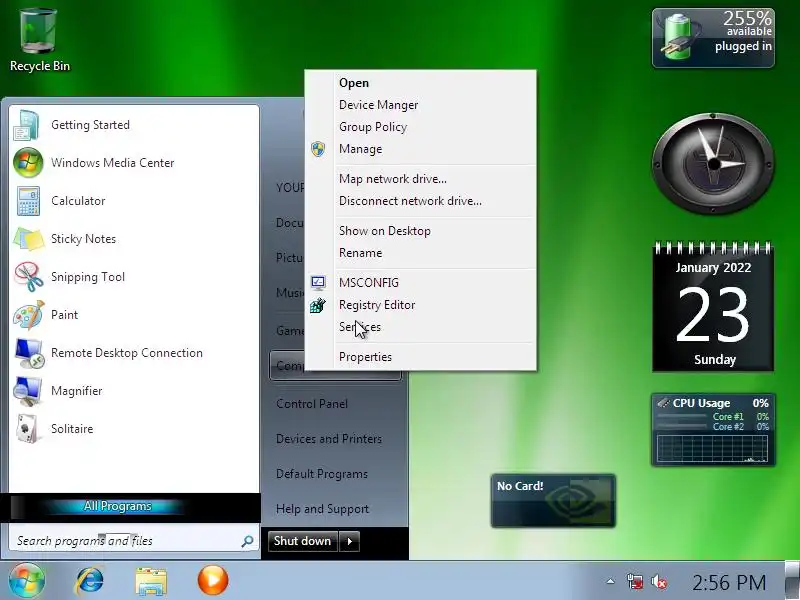Select Show on Desktop
Image resolution: width=800 pixels, height=600 pixels.
pos(420,231)
